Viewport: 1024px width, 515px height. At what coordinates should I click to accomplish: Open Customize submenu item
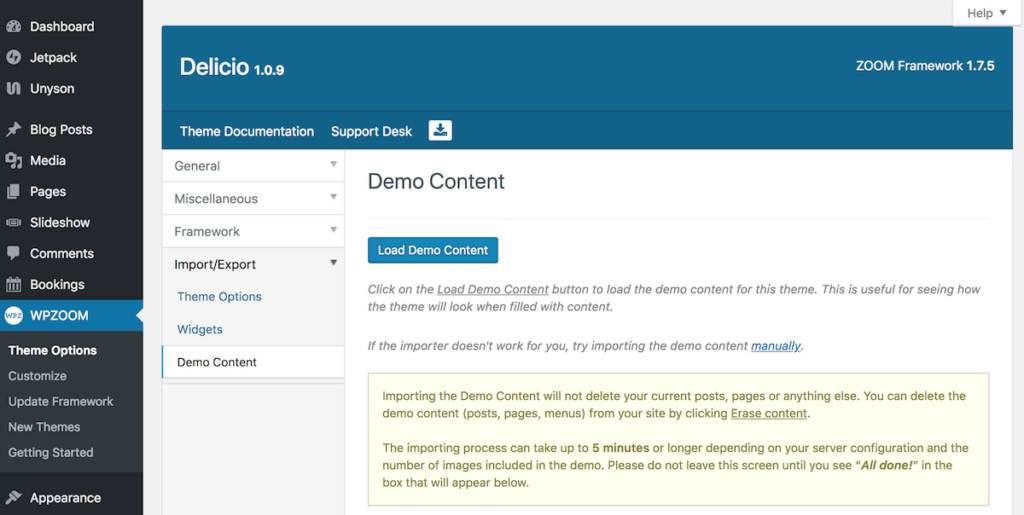point(37,376)
